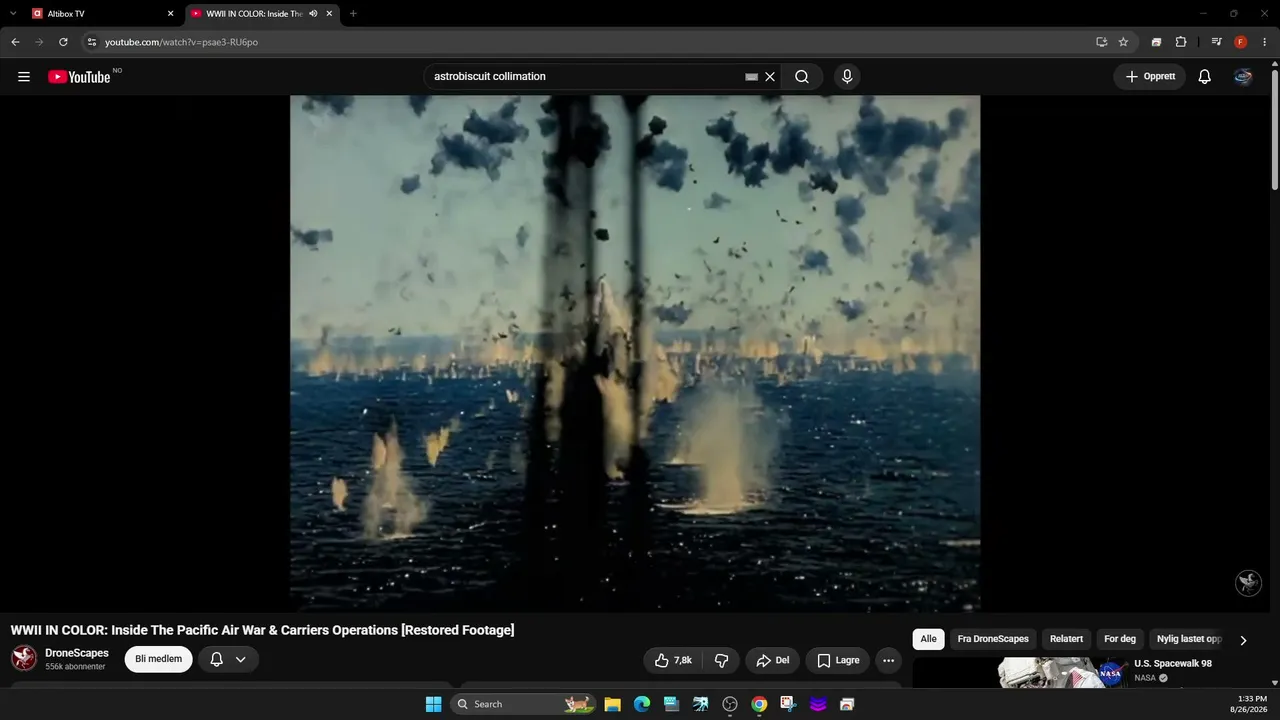Show more filter chips with right chevron
1280x720 pixels.
click(1243, 640)
